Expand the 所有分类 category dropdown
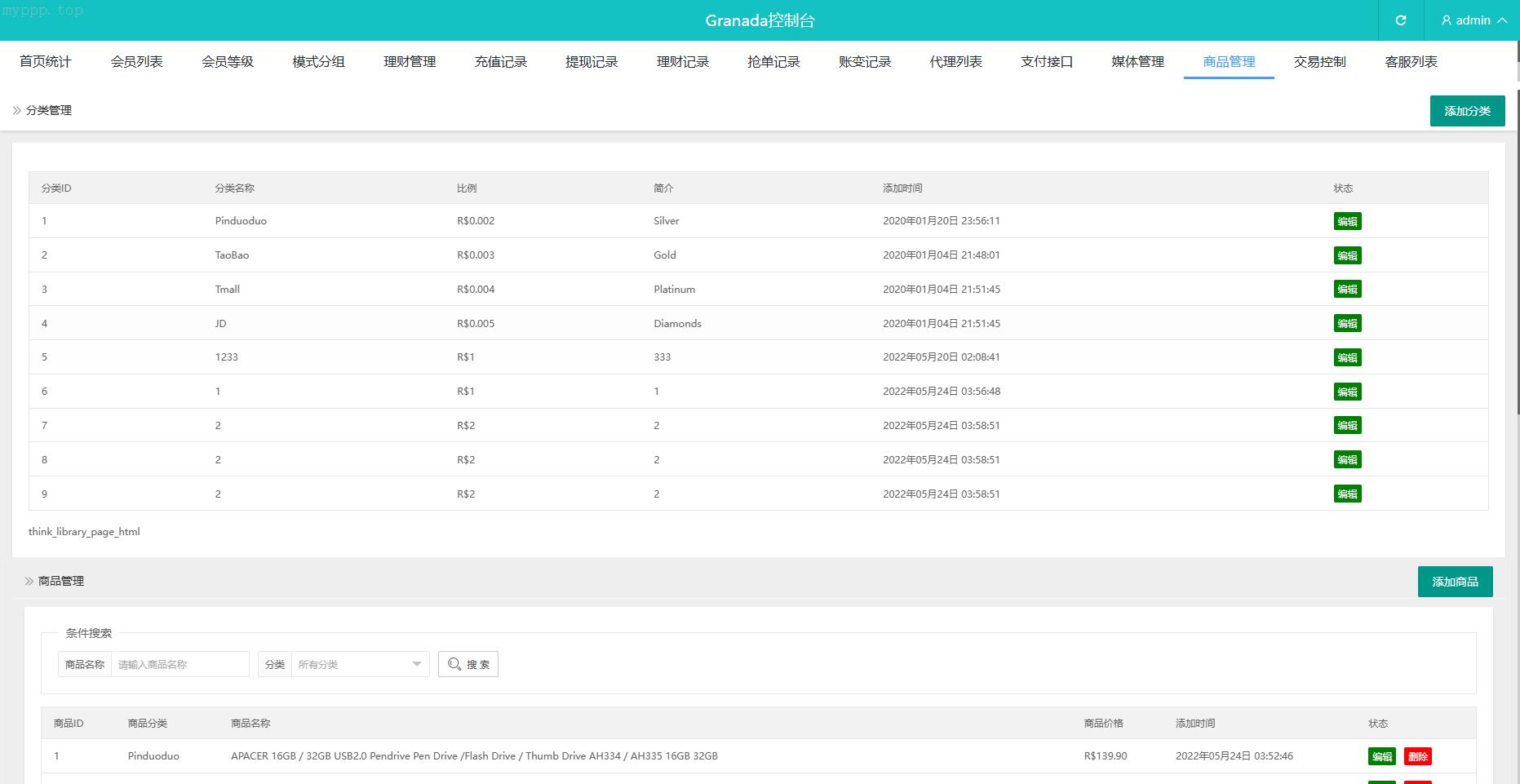The height and width of the screenshot is (784, 1520). 360,664
